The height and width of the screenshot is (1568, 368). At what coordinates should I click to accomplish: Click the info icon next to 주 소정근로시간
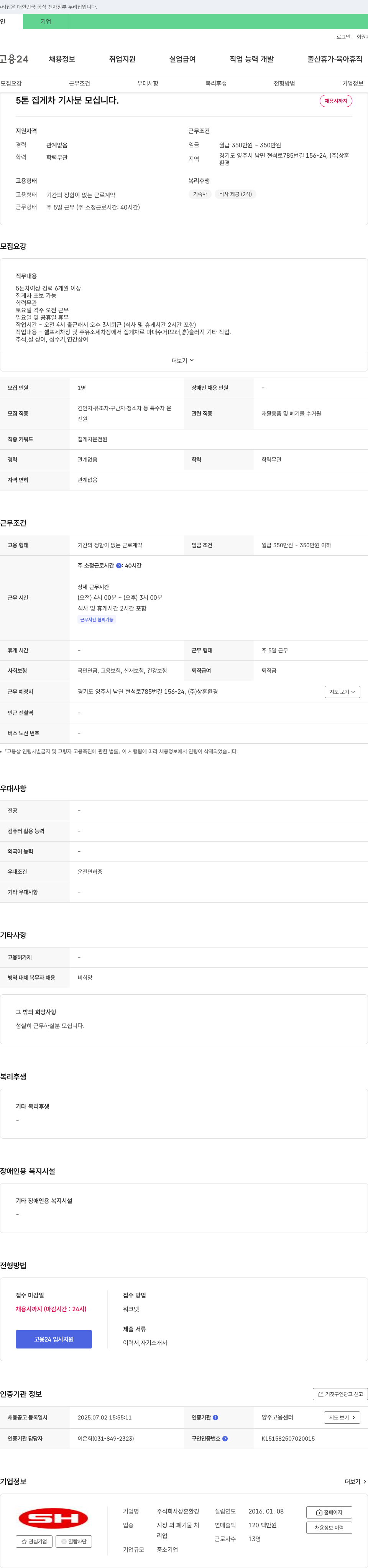118,566
